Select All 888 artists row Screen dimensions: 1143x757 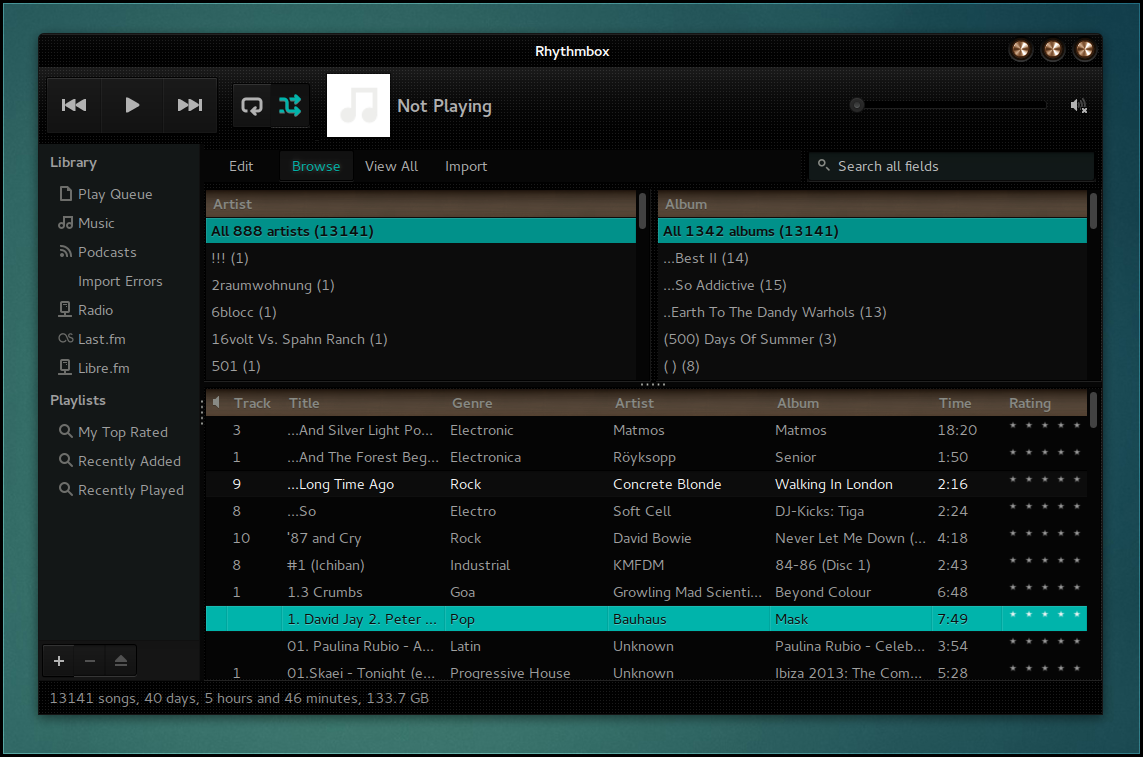421,231
